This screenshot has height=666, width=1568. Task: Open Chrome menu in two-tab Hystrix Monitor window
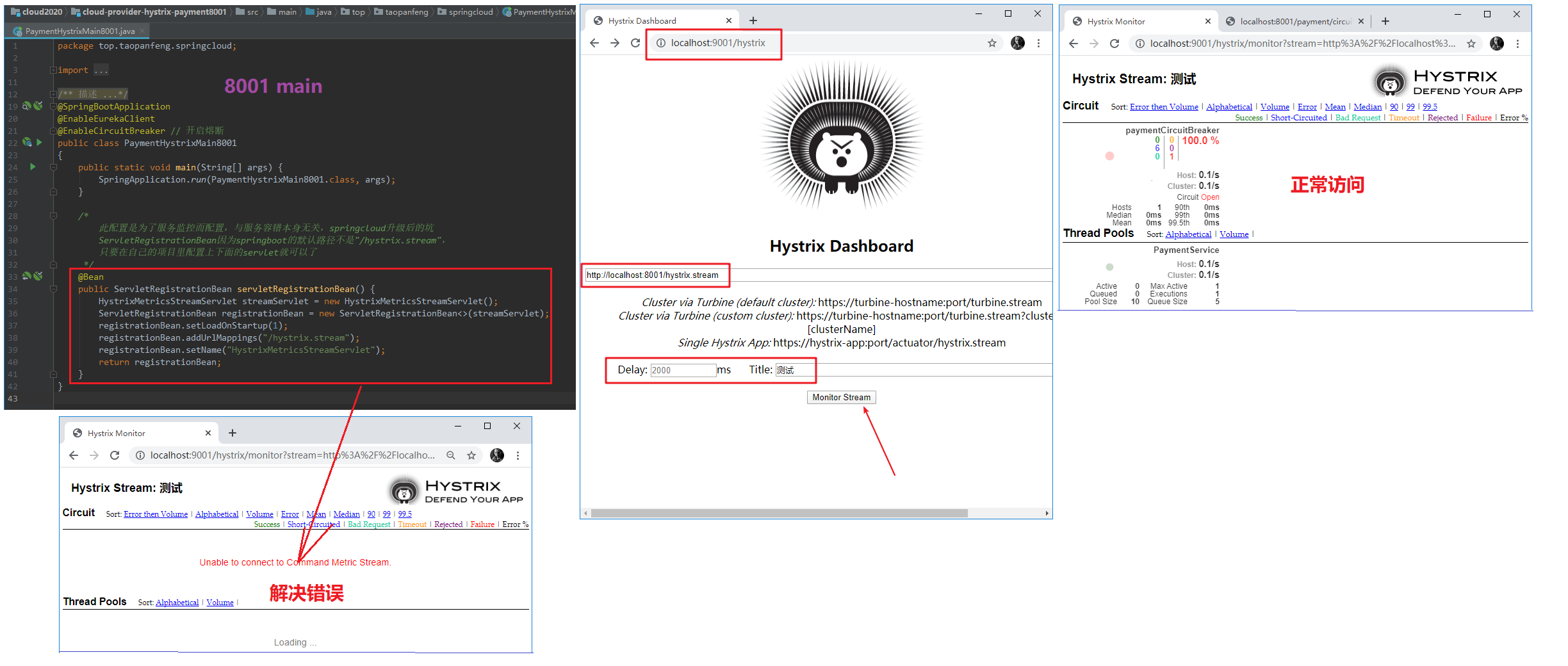(1517, 44)
